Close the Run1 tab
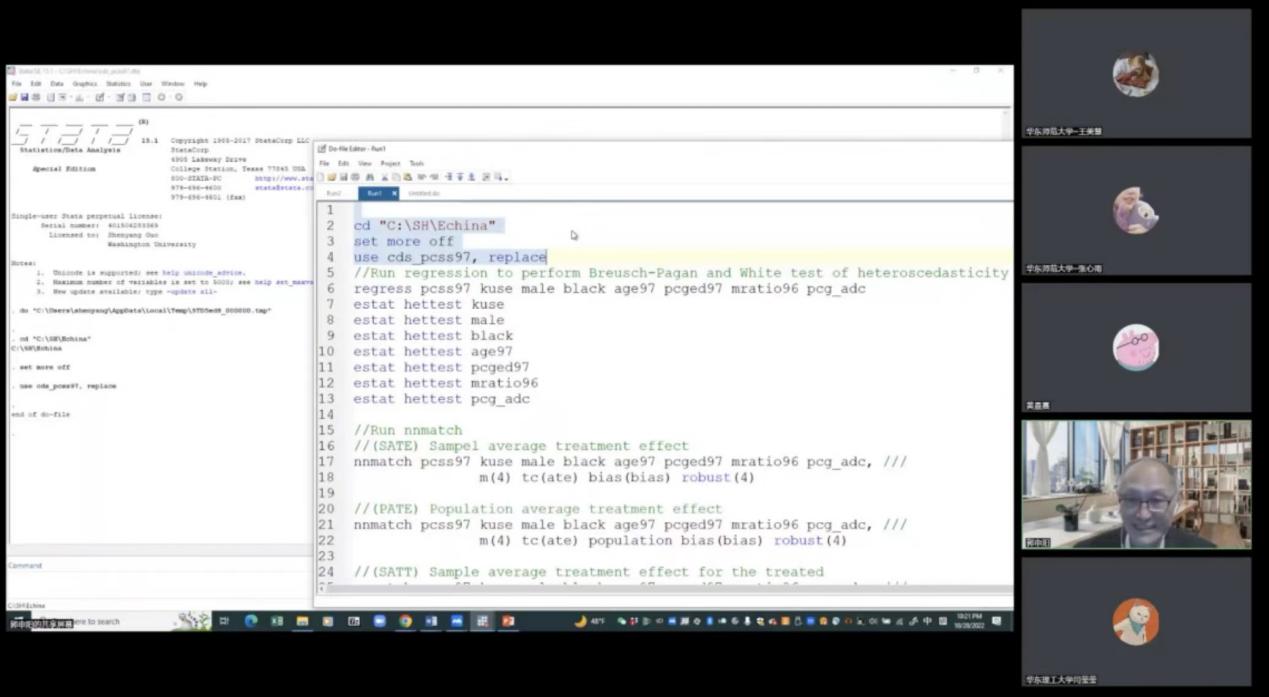The height and width of the screenshot is (697, 1269). coord(394,193)
